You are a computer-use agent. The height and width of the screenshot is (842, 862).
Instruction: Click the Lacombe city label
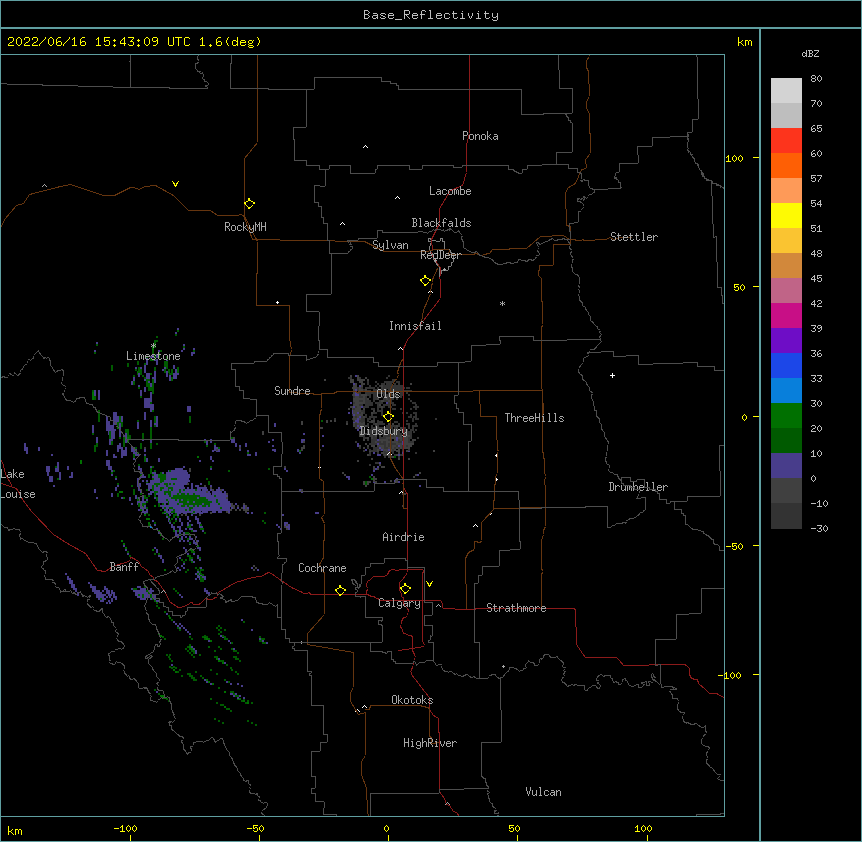click(x=450, y=191)
